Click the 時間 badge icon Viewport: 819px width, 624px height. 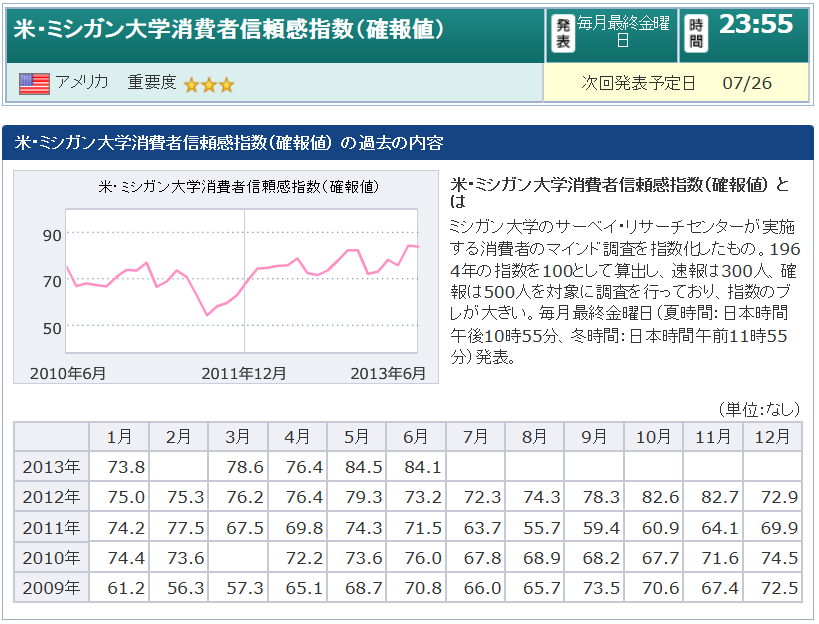pyautogui.click(x=696, y=33)
